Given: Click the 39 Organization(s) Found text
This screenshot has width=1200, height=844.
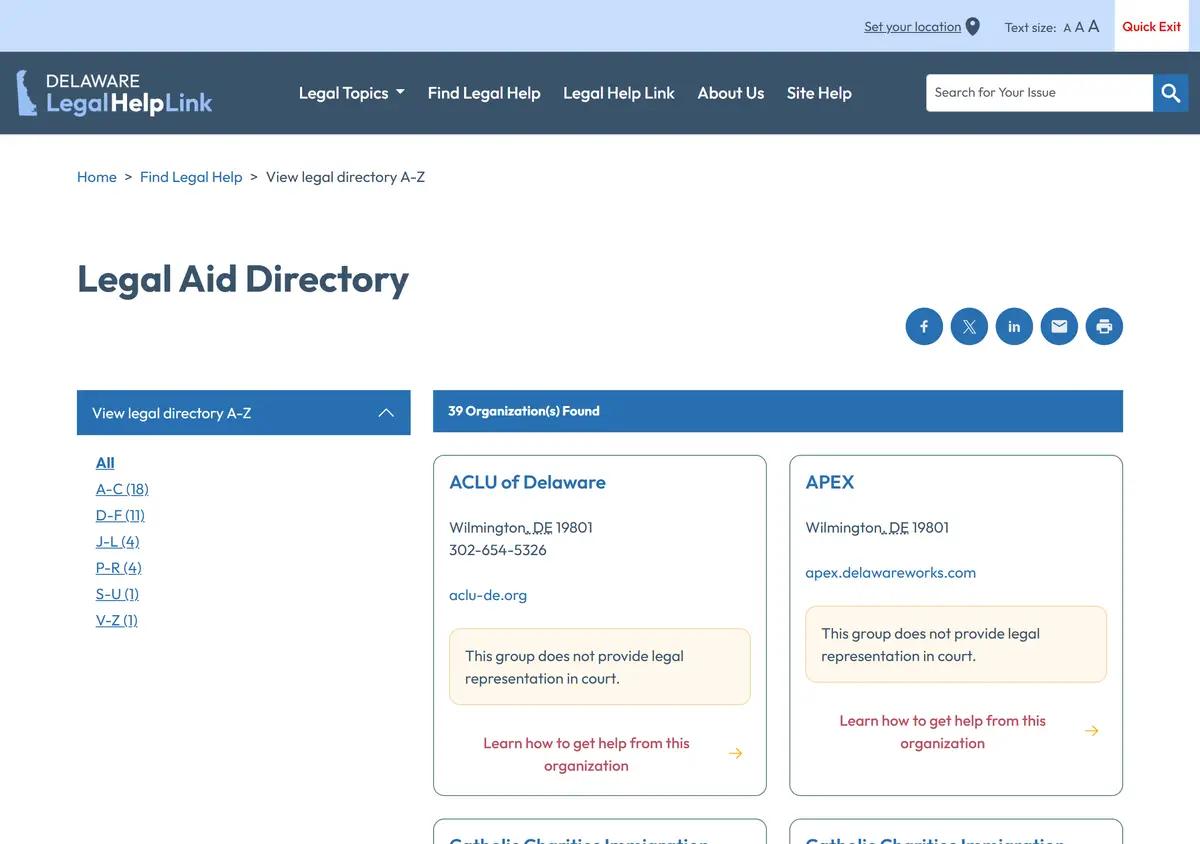Looking at the screenshot, I should [524, 411].
